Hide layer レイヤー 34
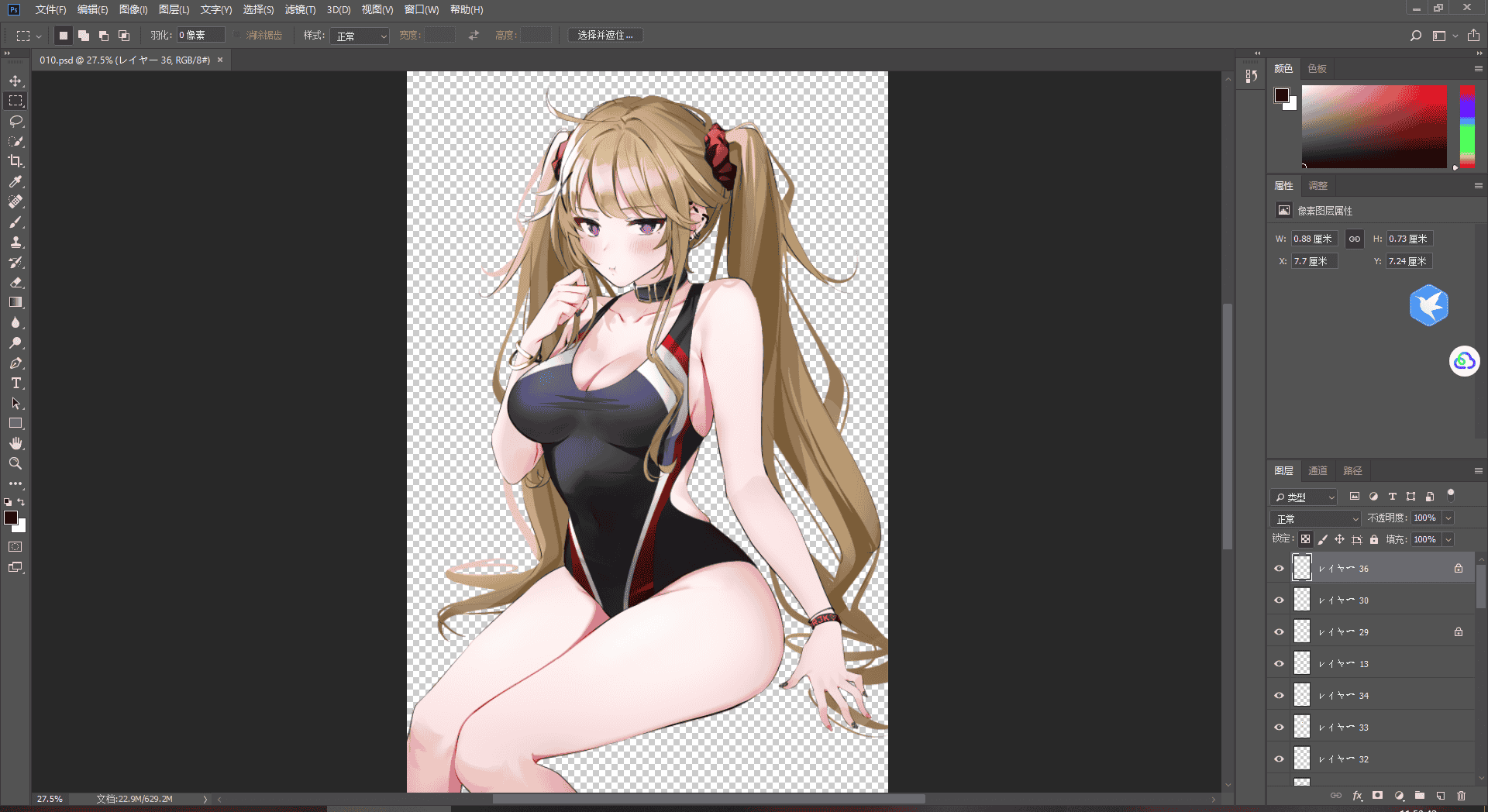The image size is (1488, 812). pos(1279,696)
